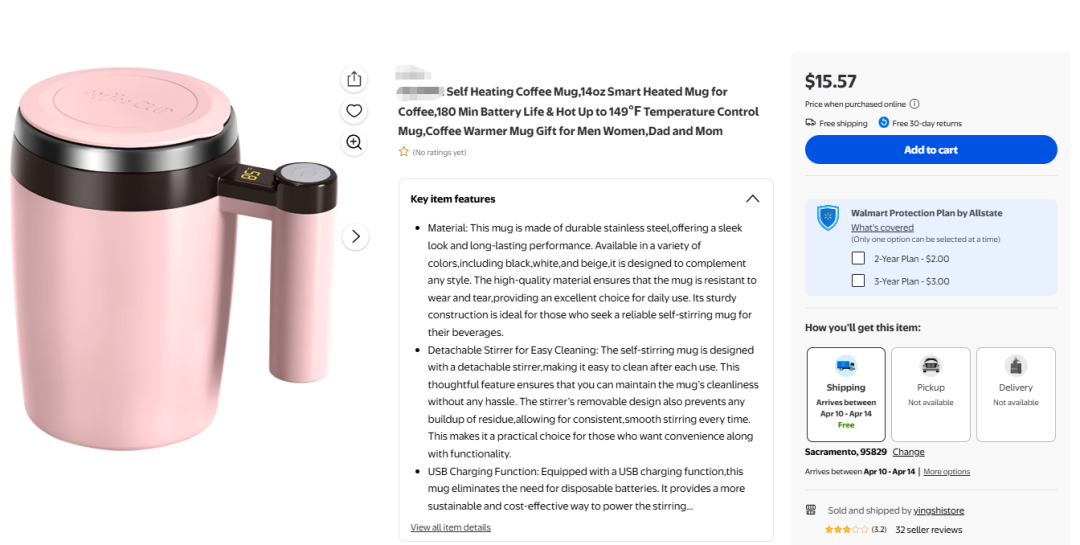This screenshot has width=1080, height=545.
Task: Collapse the Key item features section
Action: coord(753,199)
